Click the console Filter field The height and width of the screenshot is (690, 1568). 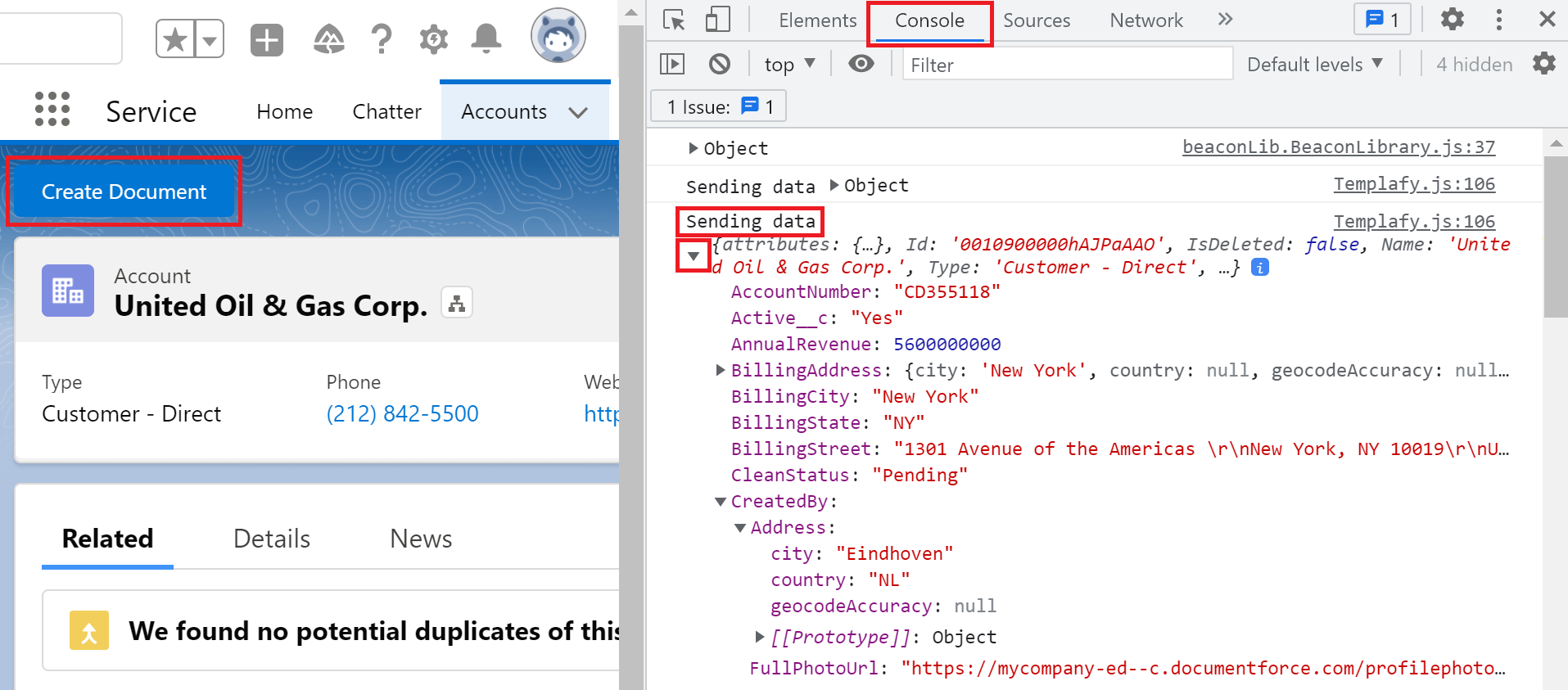click(x=1067, y=64)
